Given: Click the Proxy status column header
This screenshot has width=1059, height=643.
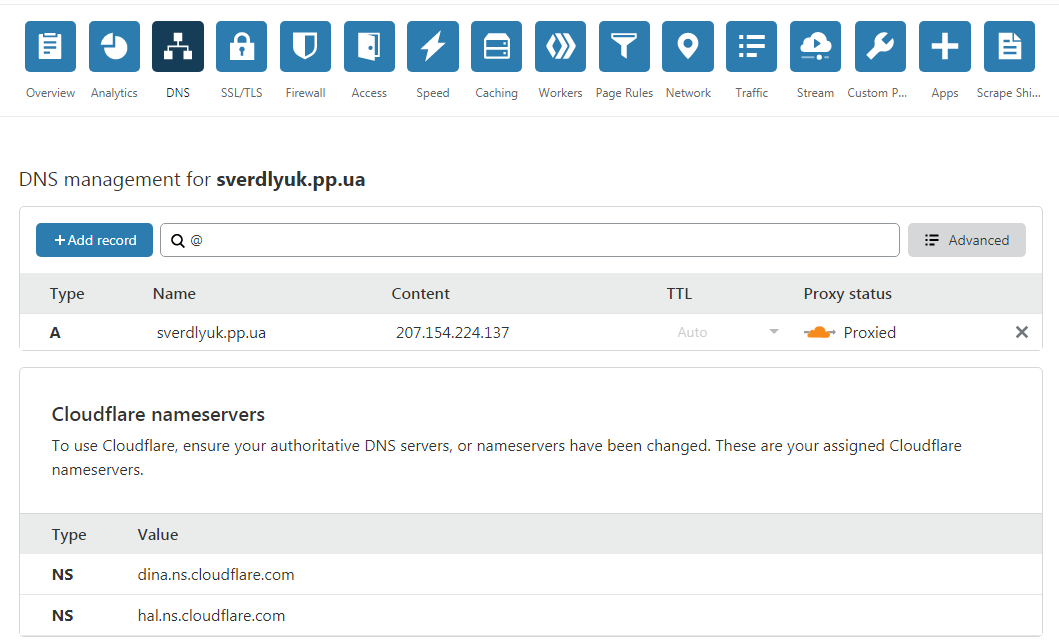Looking at the screenshot, I should 848,294.
